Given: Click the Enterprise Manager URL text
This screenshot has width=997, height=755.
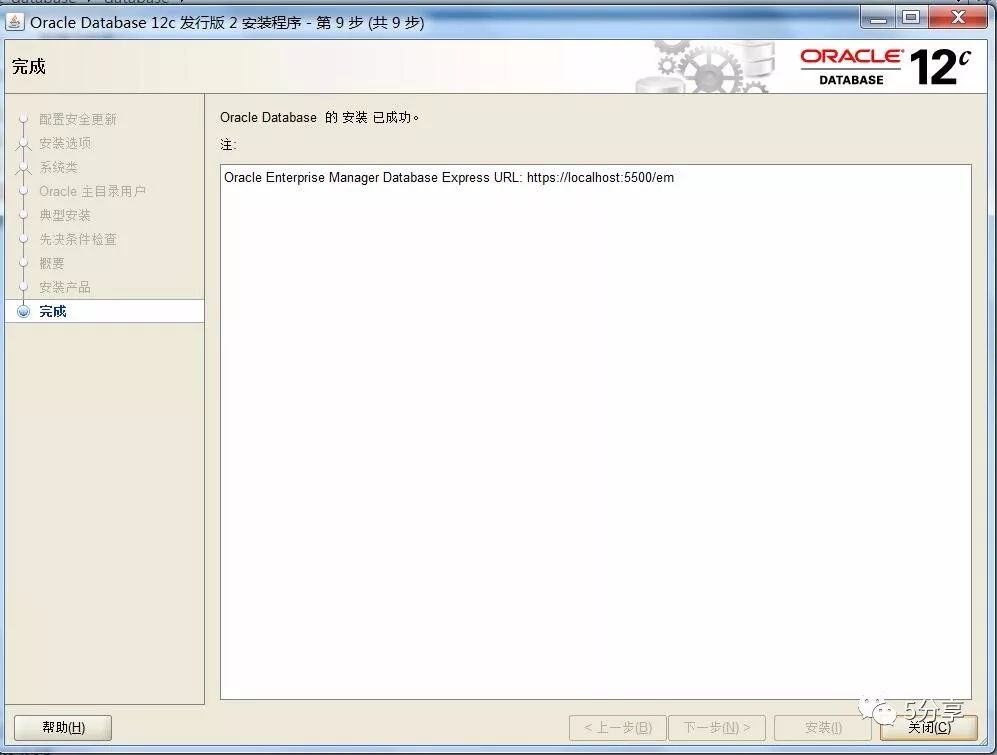Looking at the screenshot, I should coord(449,177).
